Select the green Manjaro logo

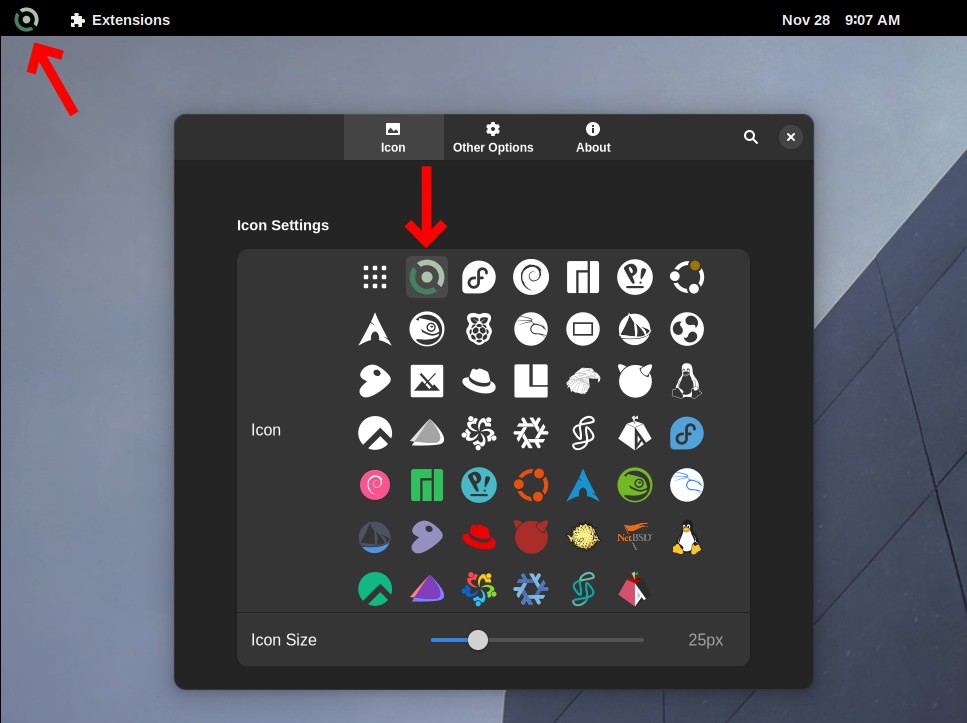point(427,485)
